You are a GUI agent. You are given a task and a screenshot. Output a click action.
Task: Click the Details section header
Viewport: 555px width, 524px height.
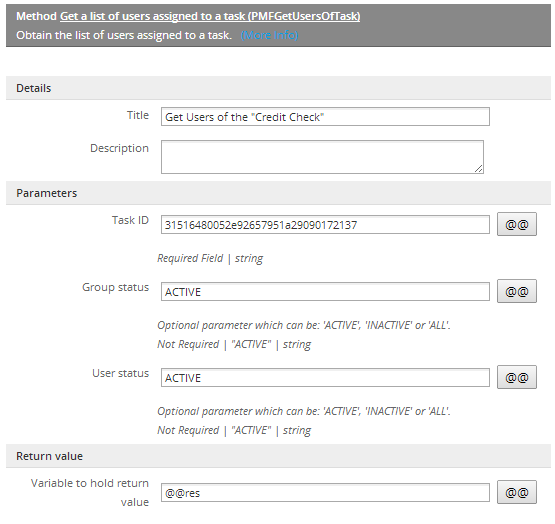click(x=278, y=88)
